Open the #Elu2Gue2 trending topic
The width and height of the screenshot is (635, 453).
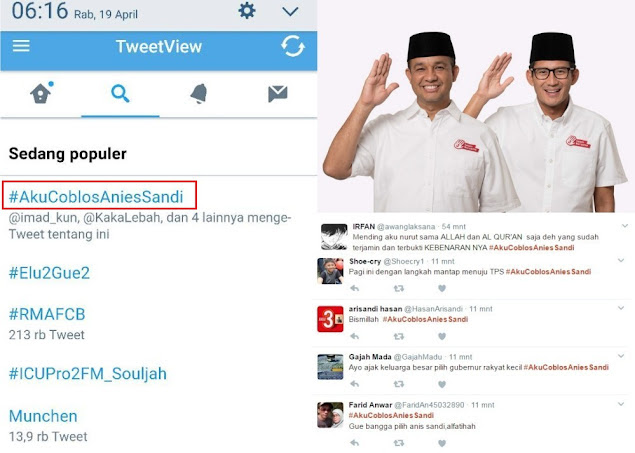click(49, 273)
